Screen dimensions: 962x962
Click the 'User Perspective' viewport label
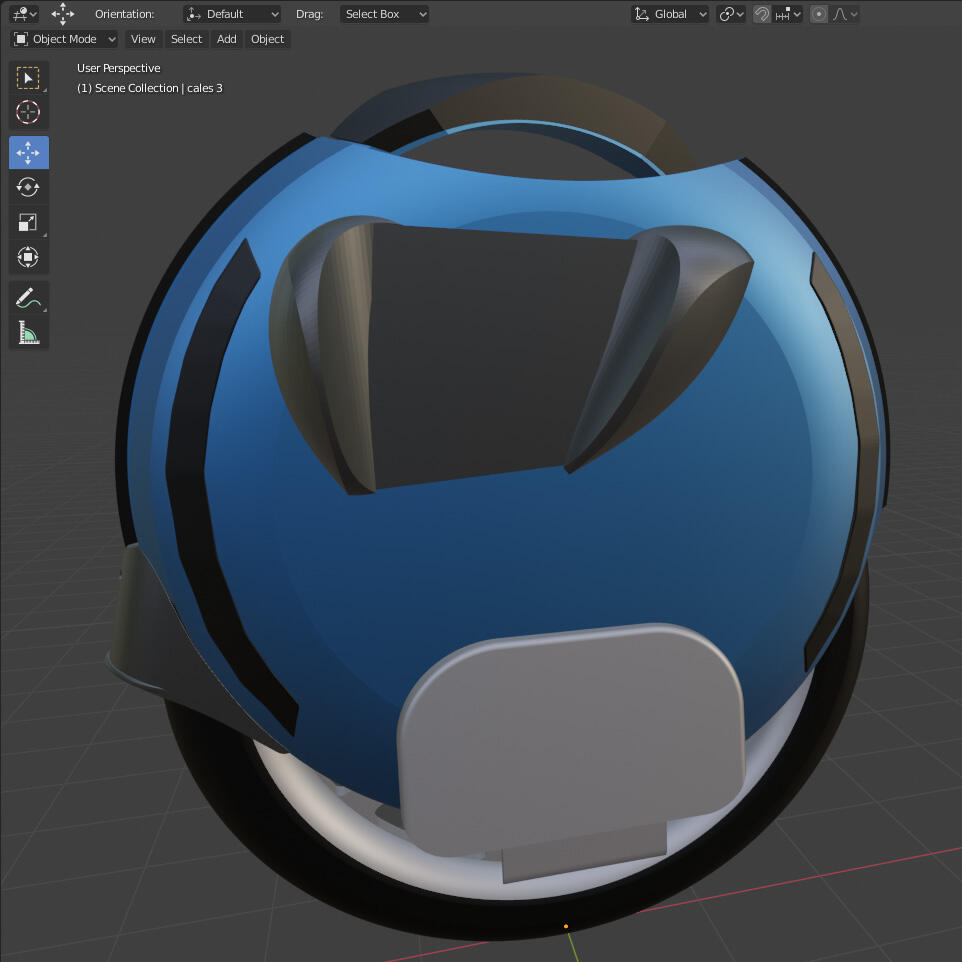click(x=118, y=68)
